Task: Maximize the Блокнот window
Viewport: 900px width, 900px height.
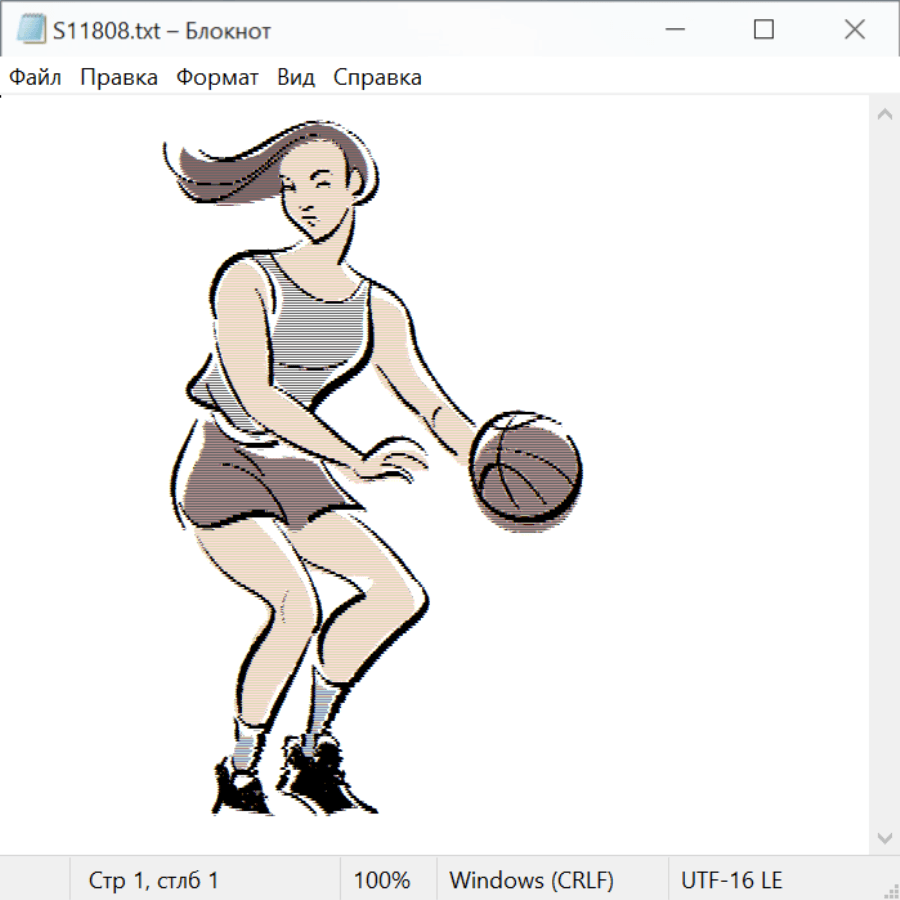Action: [x=763, y=30]
